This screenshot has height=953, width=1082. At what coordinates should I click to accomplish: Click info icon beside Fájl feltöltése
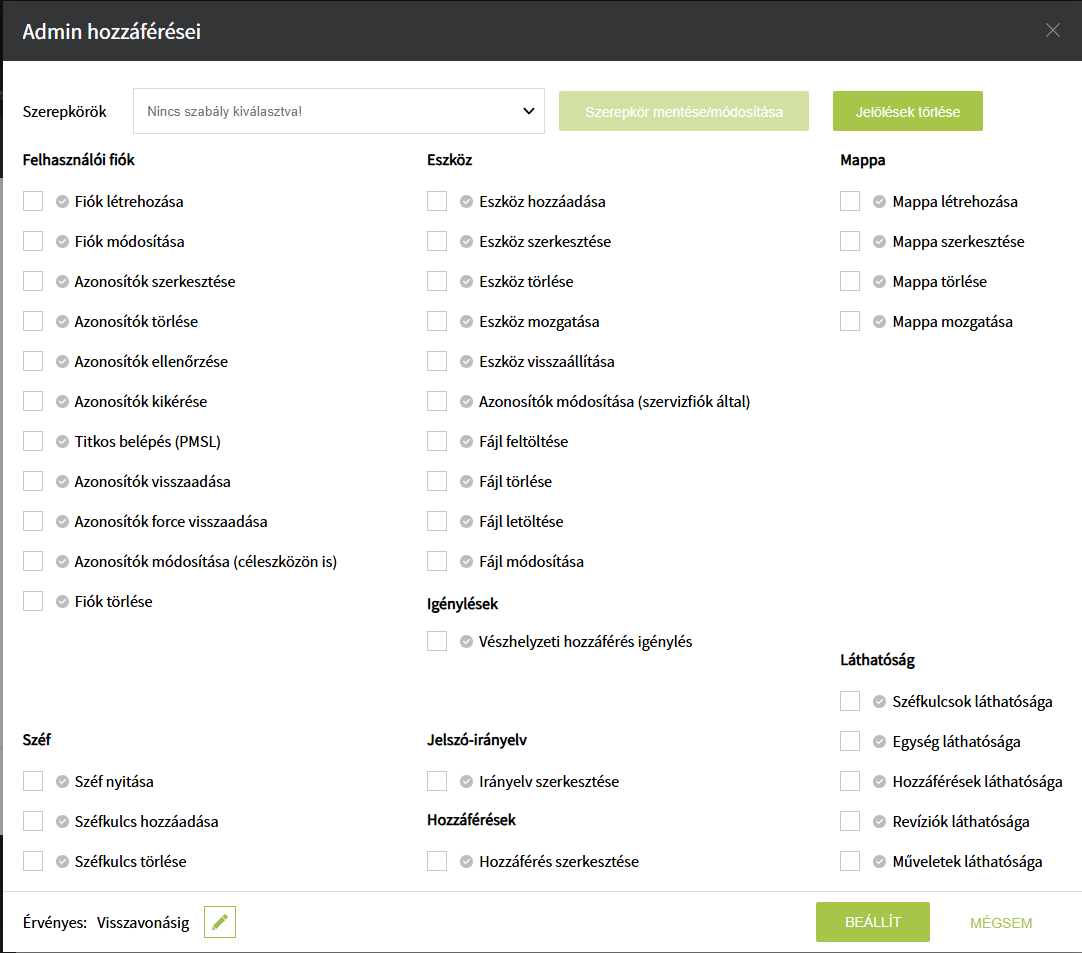click(x=466, y=442)
